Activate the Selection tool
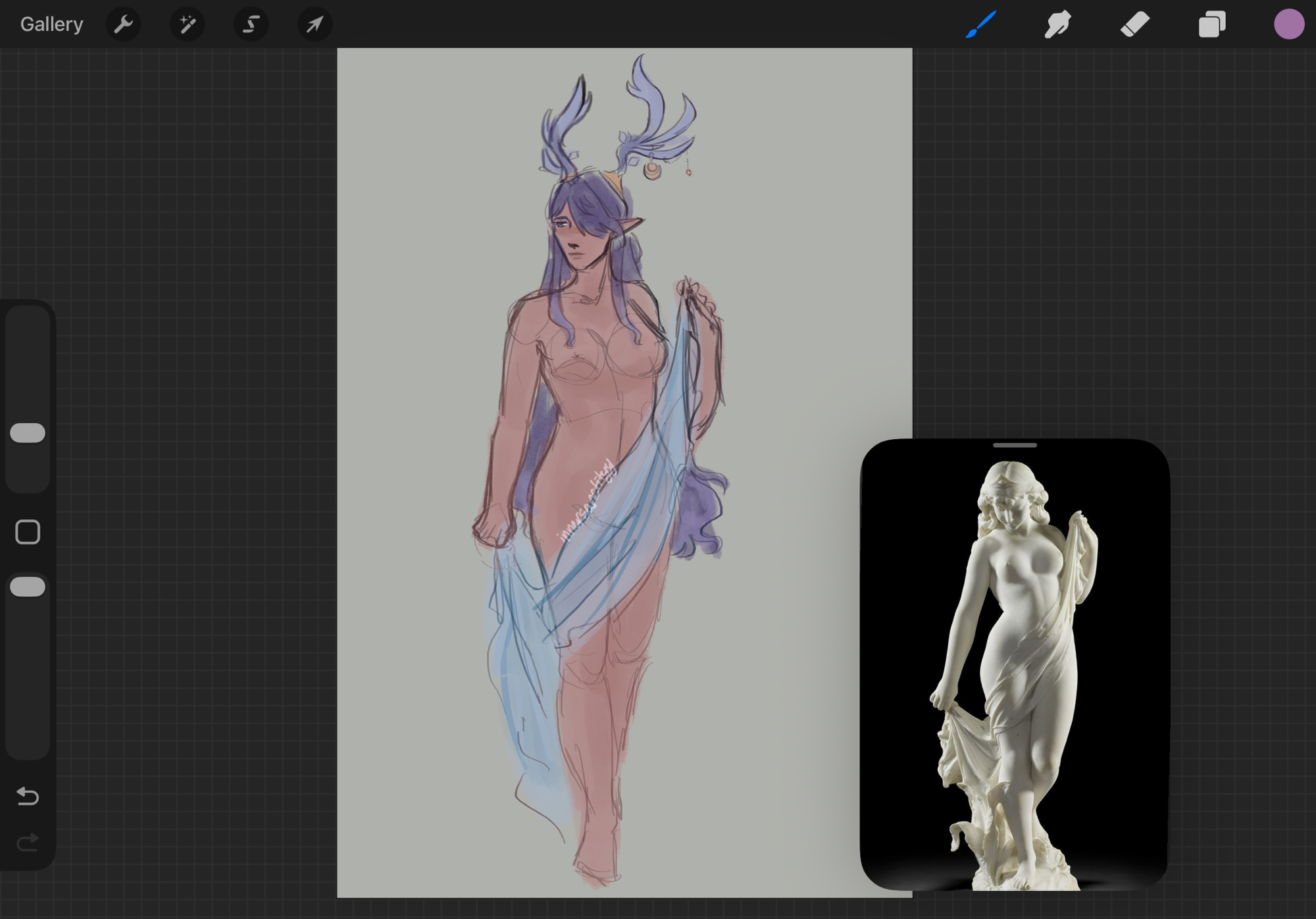 point(251,24)
